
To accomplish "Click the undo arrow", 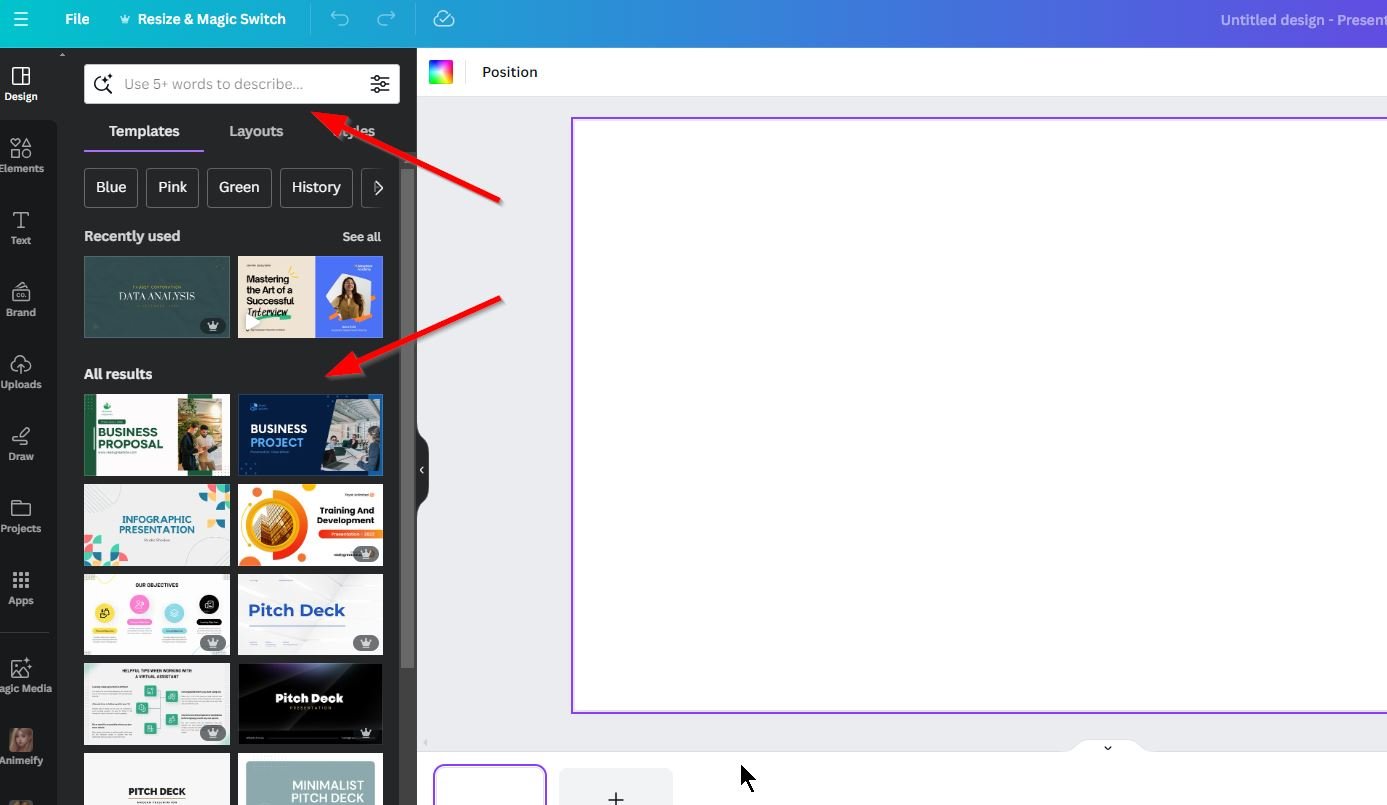I will tap(340, 19).
